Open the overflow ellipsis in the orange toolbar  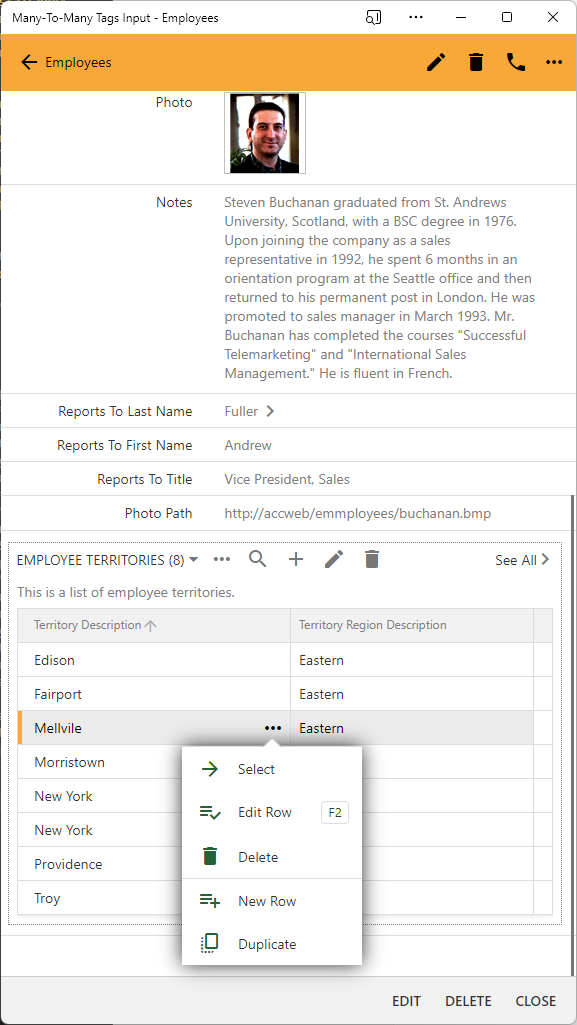[554, 62]
